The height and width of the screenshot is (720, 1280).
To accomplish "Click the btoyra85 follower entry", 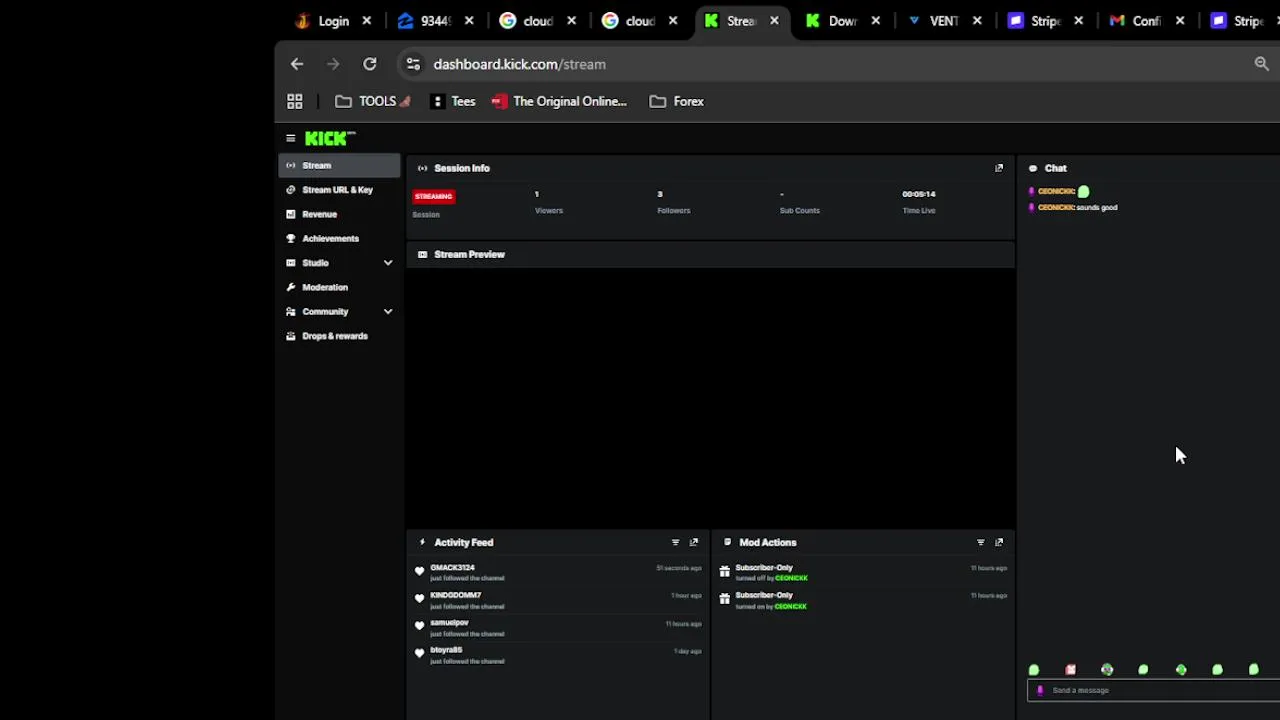I will click(x=558, y=655).
